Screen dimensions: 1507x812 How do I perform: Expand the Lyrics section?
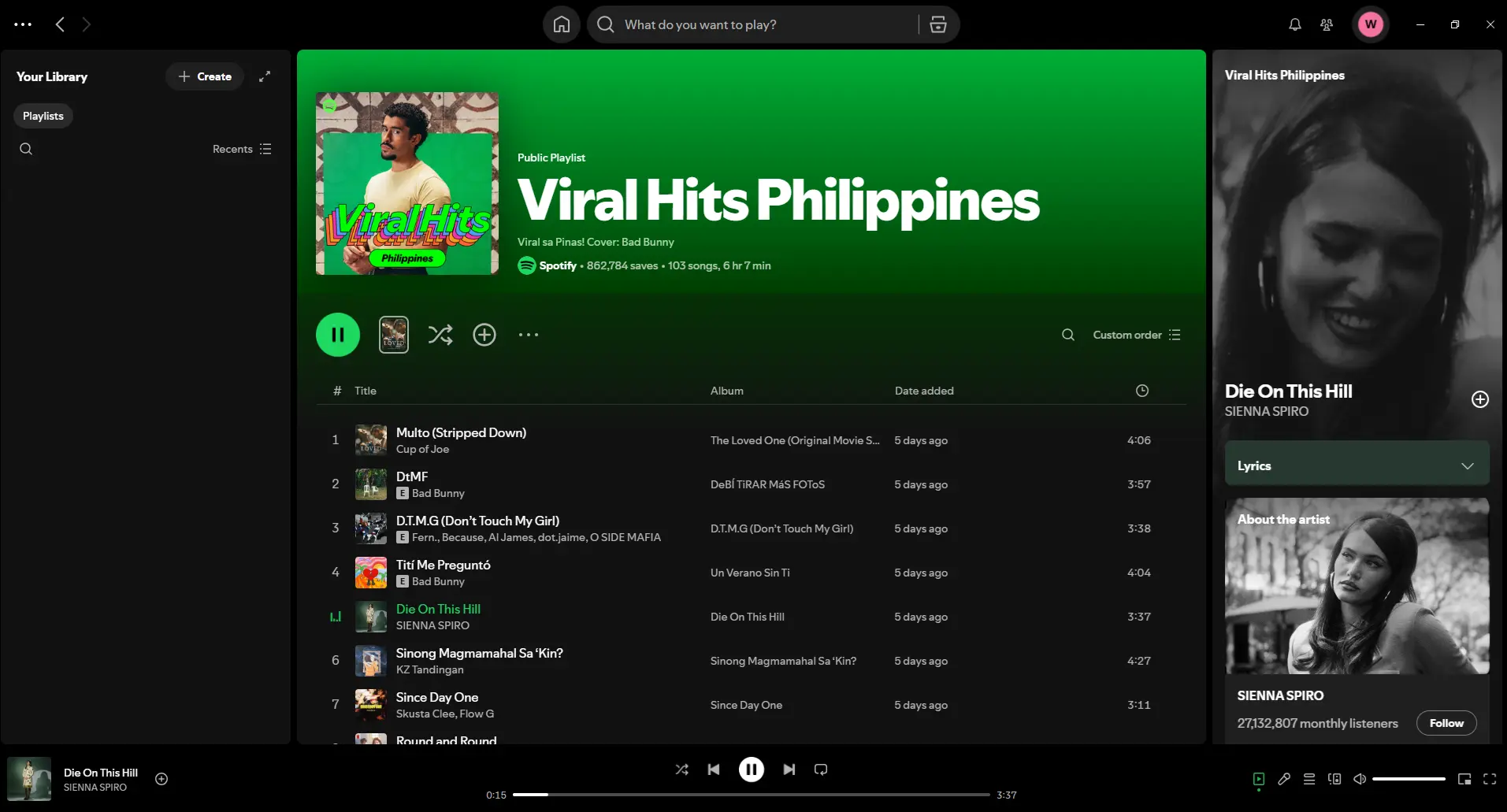[1357, 465]
